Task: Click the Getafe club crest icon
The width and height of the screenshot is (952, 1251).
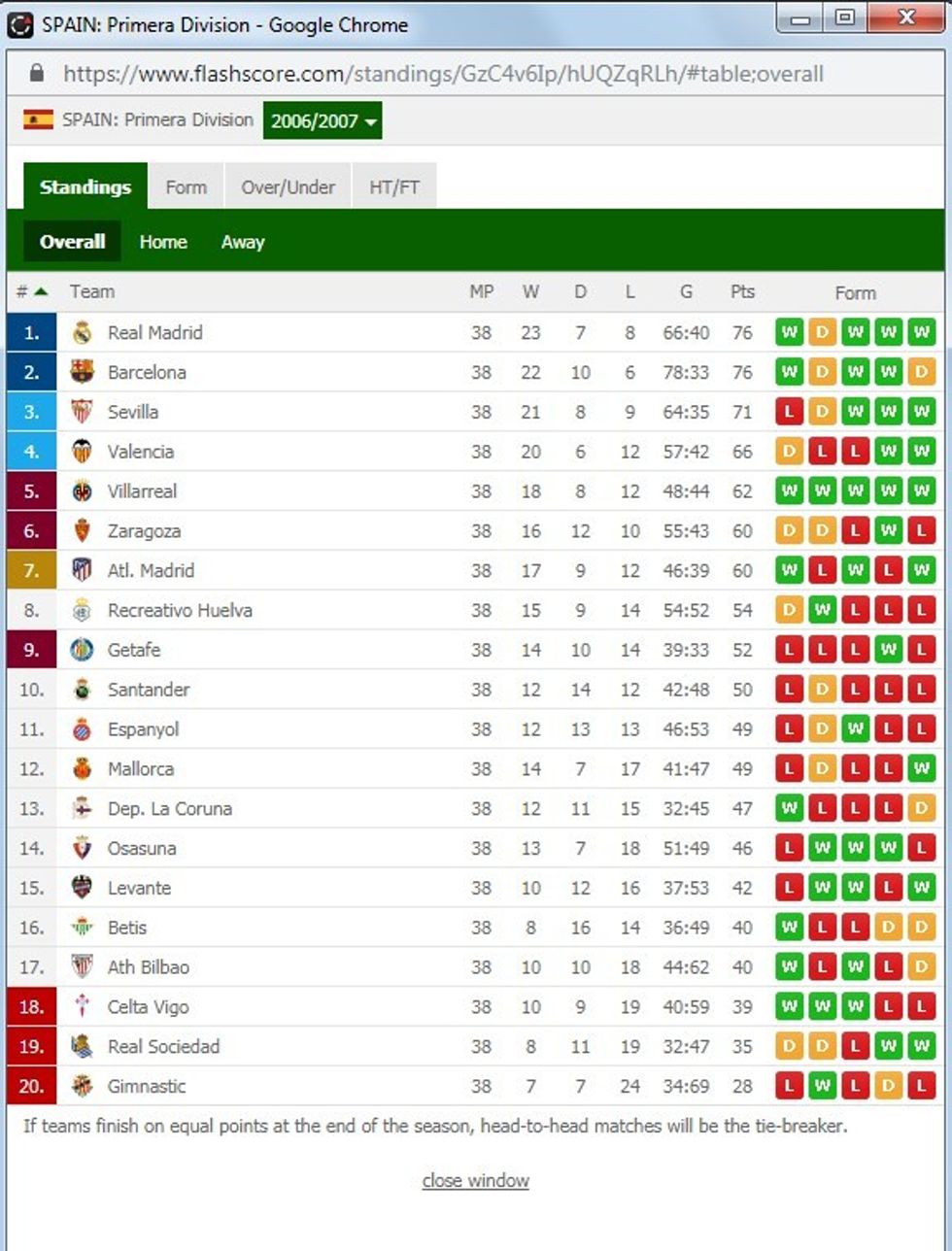Action: (83, 650)
